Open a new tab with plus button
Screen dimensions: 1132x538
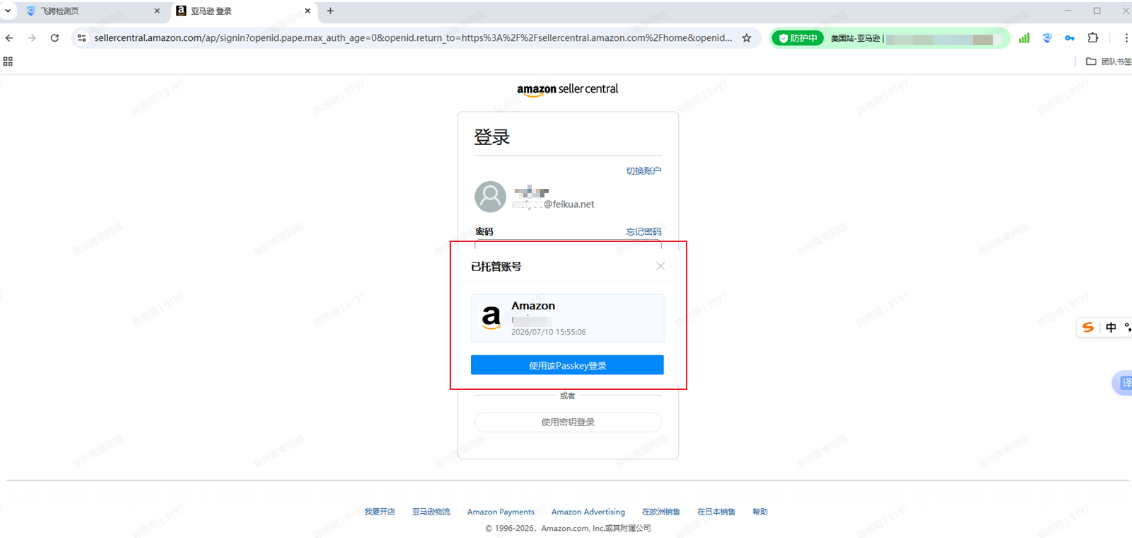click(x=331, y=11)
